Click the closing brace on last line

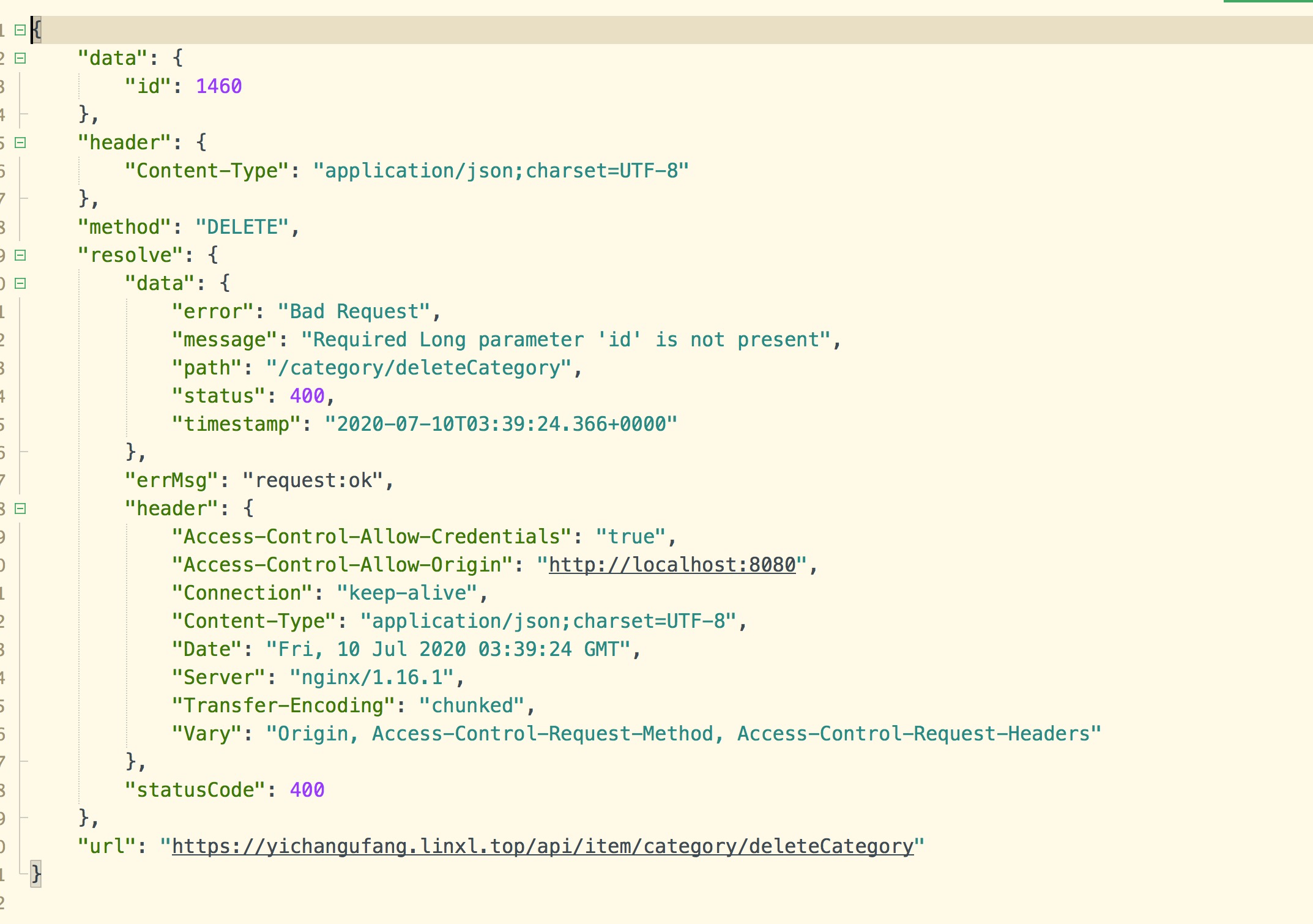coord(37,874)
